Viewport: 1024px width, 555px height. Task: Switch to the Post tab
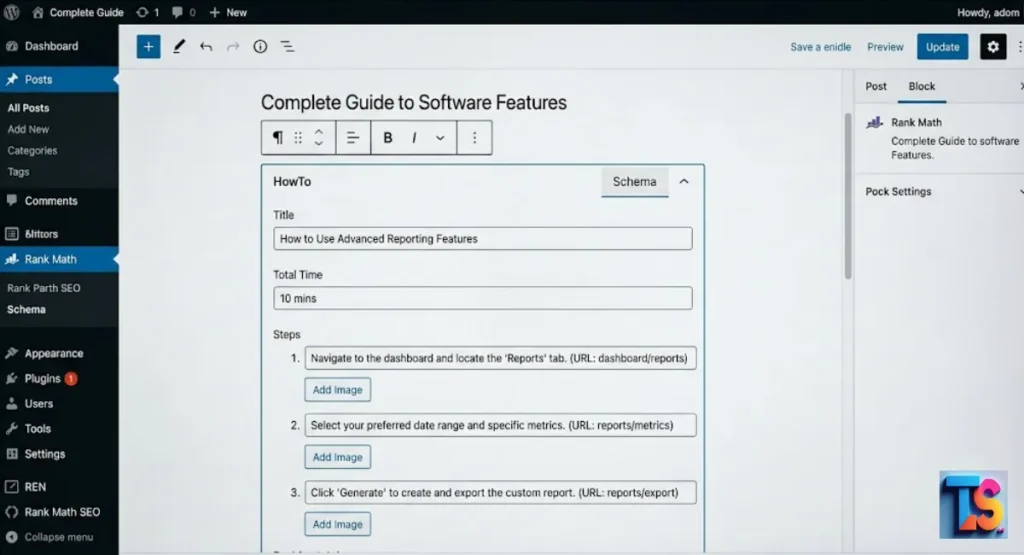point(876,86)
